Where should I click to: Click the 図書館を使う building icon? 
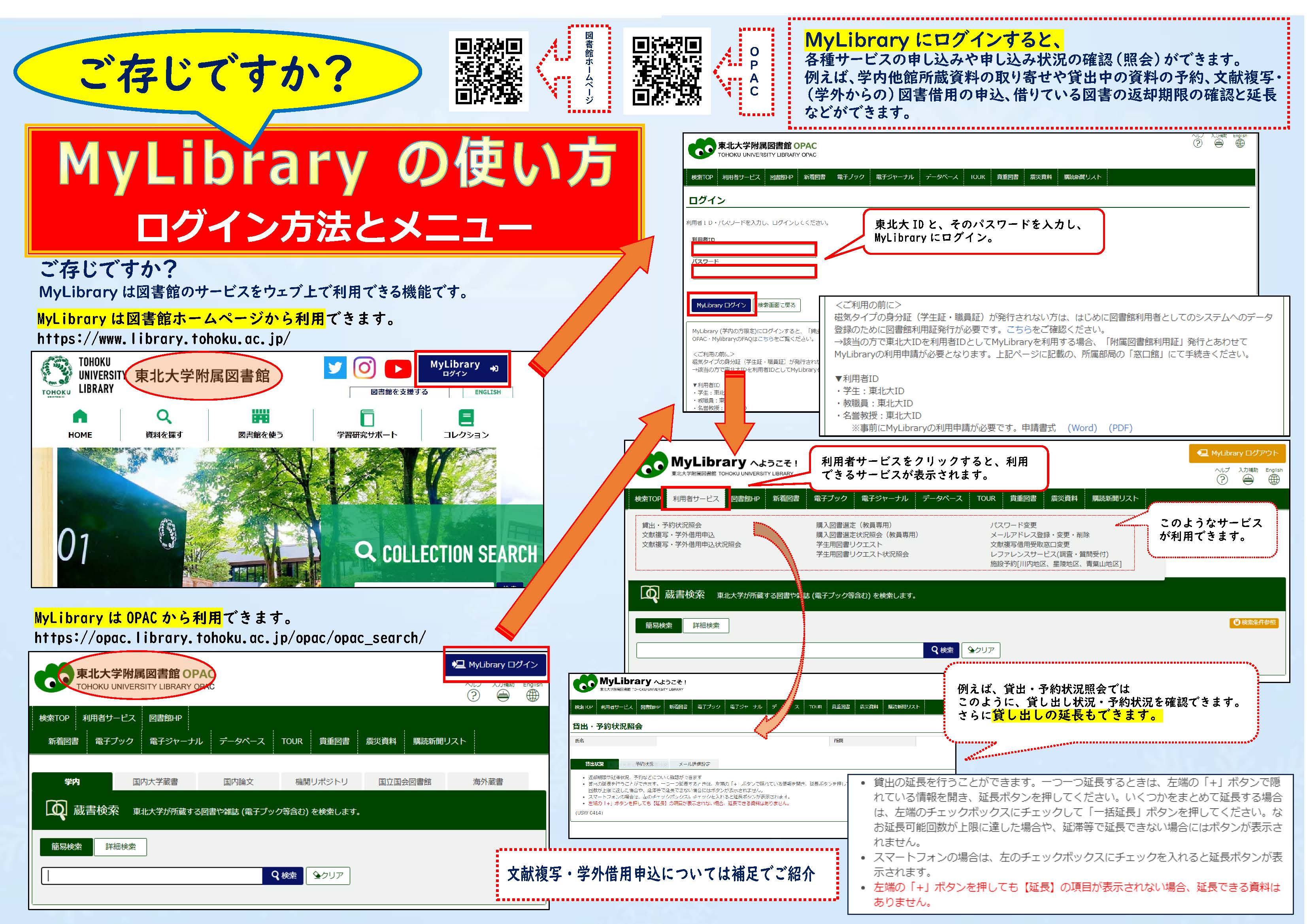pos(260,416)
